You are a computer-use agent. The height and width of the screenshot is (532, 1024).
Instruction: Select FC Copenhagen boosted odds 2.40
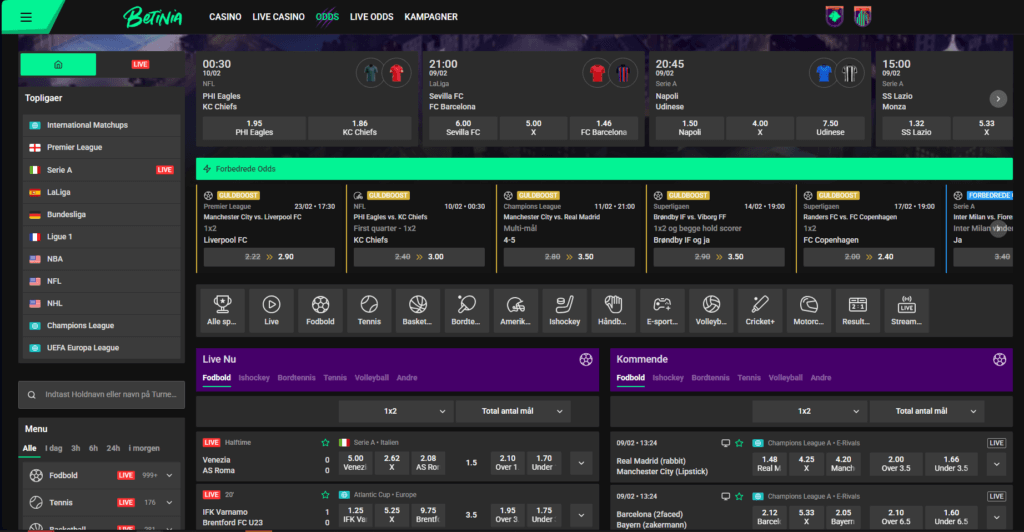coord(869,257)
